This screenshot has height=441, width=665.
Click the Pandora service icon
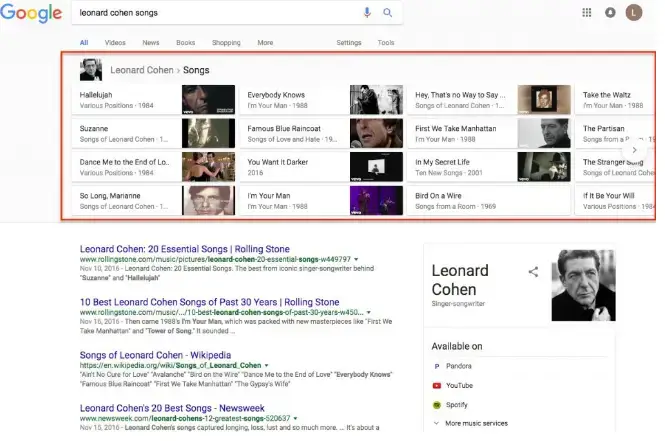pos(436,366)
